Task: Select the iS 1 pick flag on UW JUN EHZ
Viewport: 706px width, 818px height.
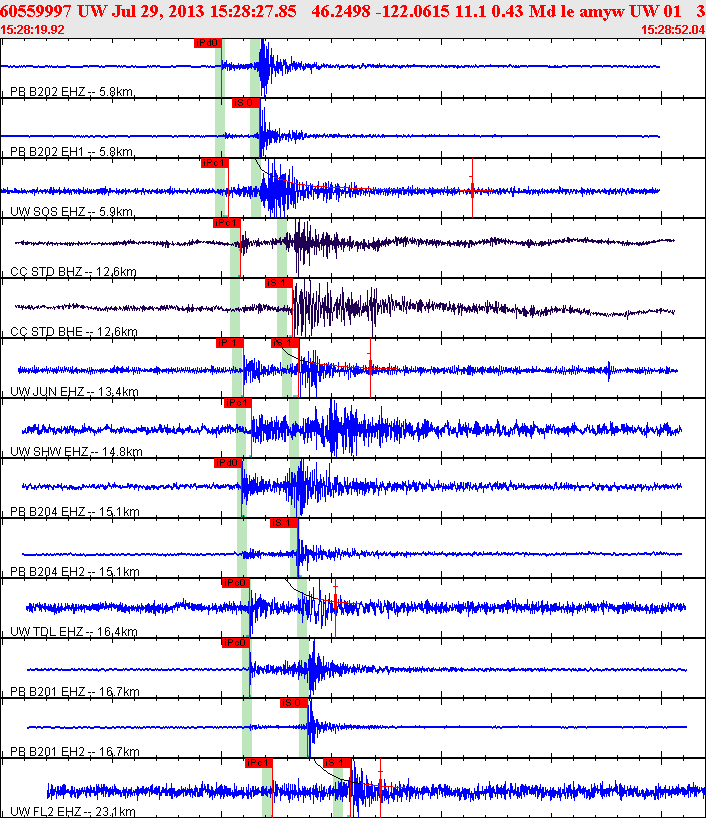Action: tap(285, 343)
